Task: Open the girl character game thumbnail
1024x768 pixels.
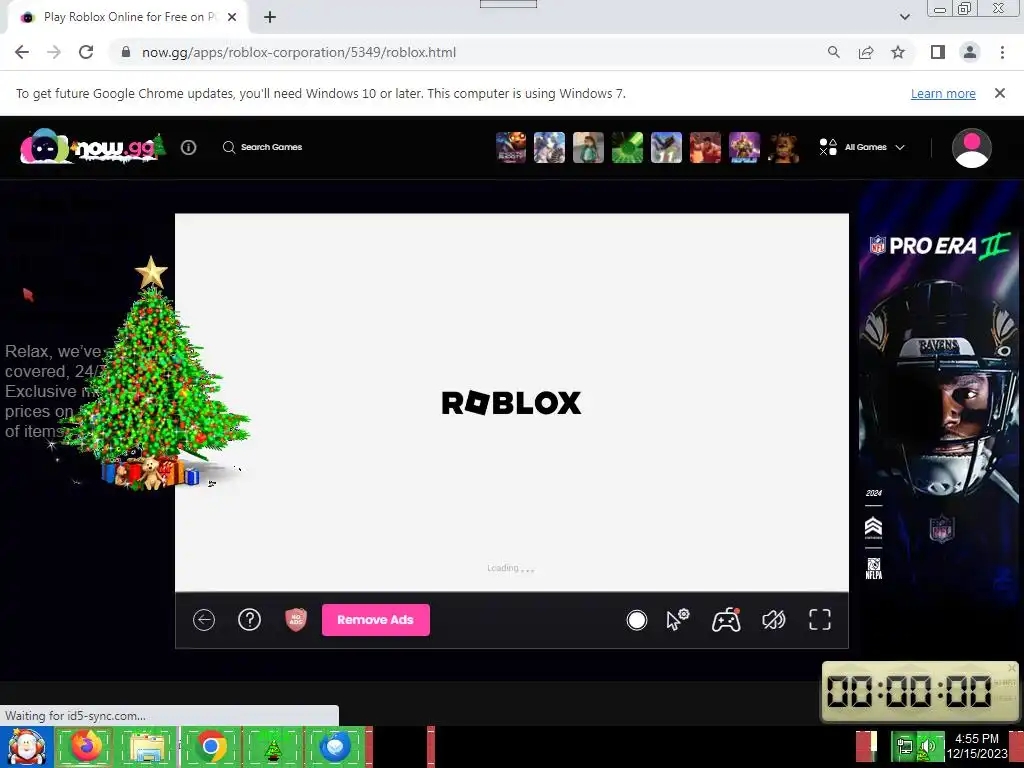Action: pyautogui.click(x=588, y=147)
